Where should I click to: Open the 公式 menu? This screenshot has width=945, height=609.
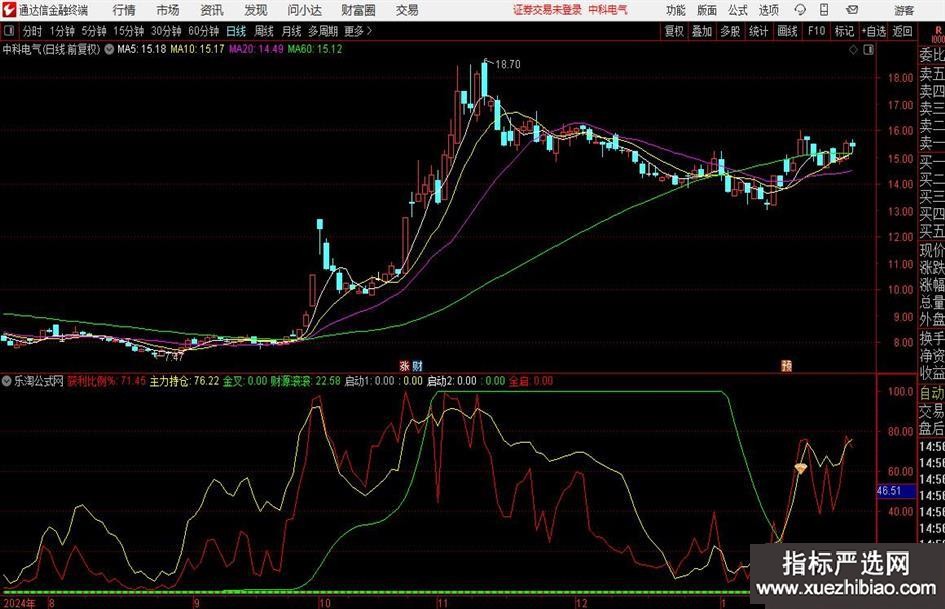(738, 10)
